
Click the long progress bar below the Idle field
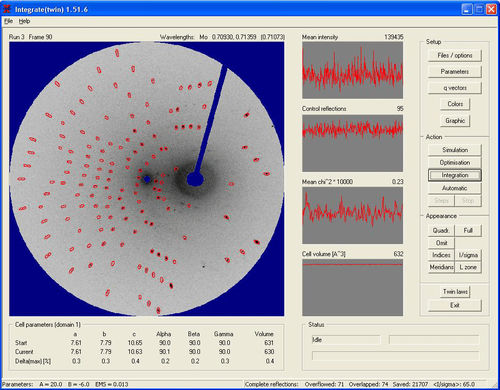pyautogui.click(x=395, y=355)
